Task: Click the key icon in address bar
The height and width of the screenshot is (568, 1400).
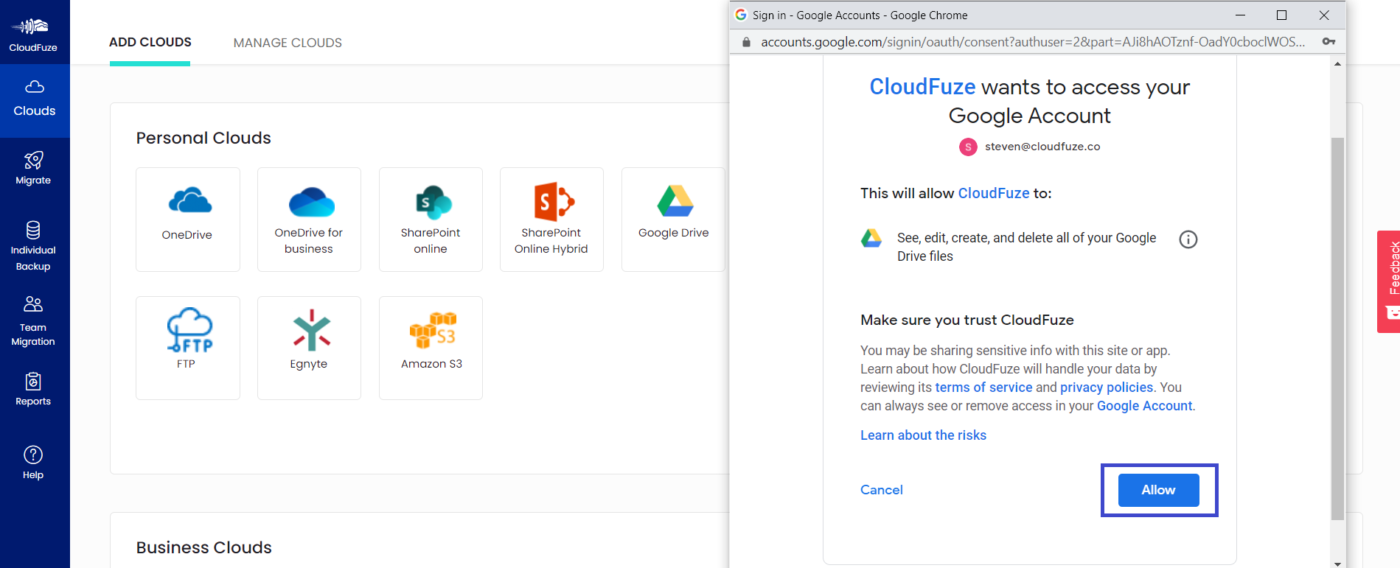Action: 1329,42
